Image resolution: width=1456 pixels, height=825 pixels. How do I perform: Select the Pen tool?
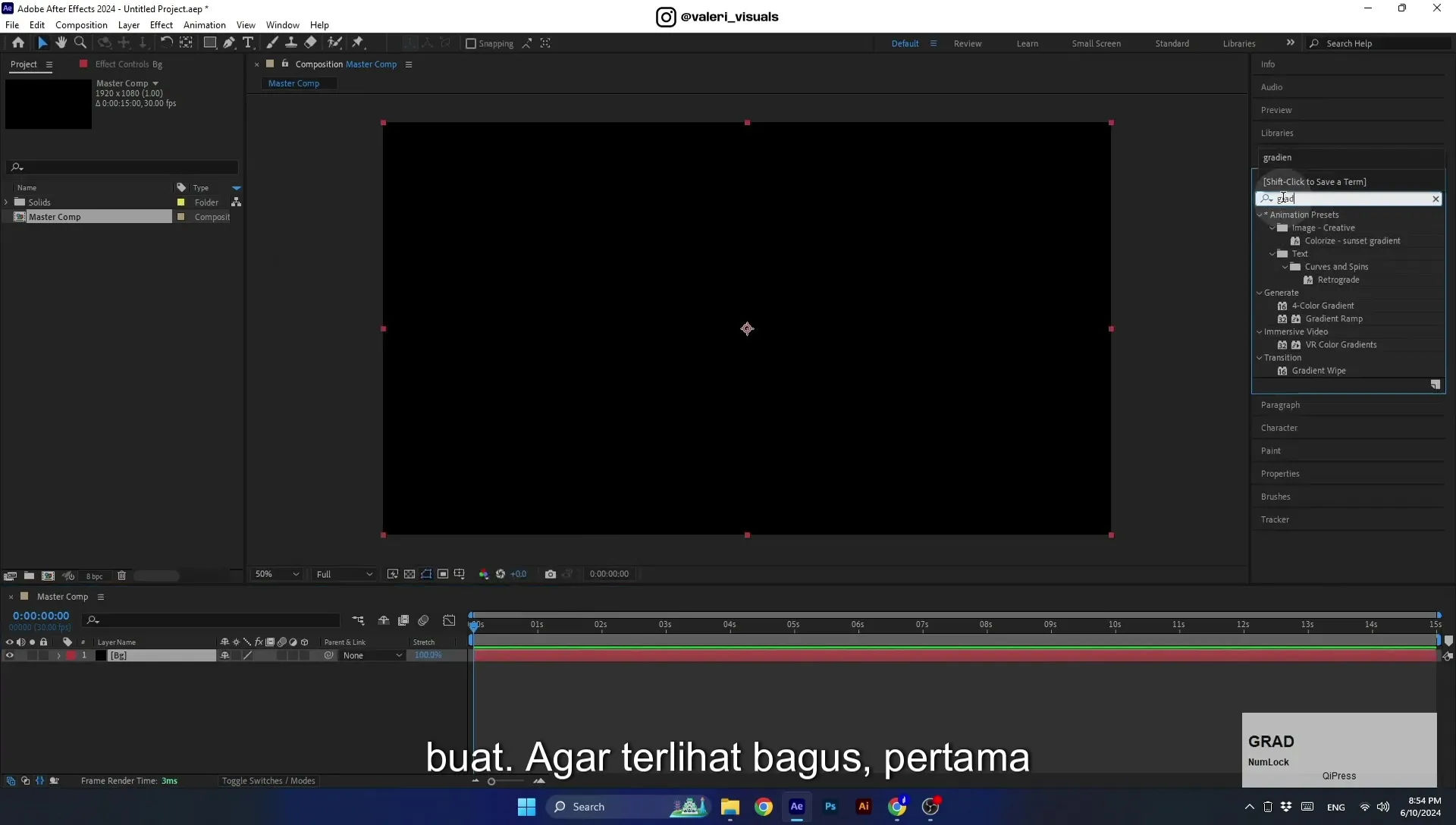(229, 43)
